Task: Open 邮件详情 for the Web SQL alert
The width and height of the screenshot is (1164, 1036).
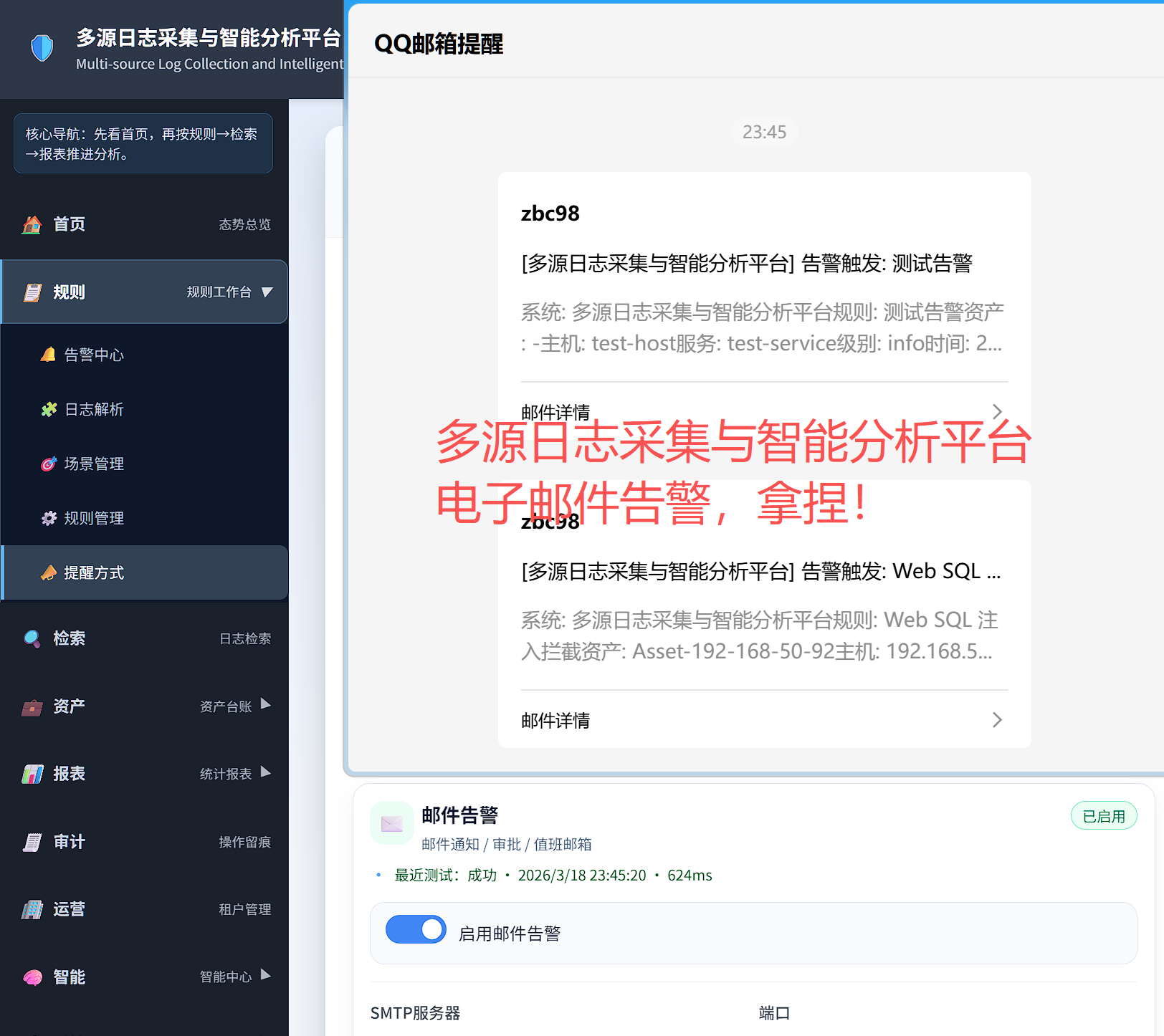Action: [x=764, y=720]
